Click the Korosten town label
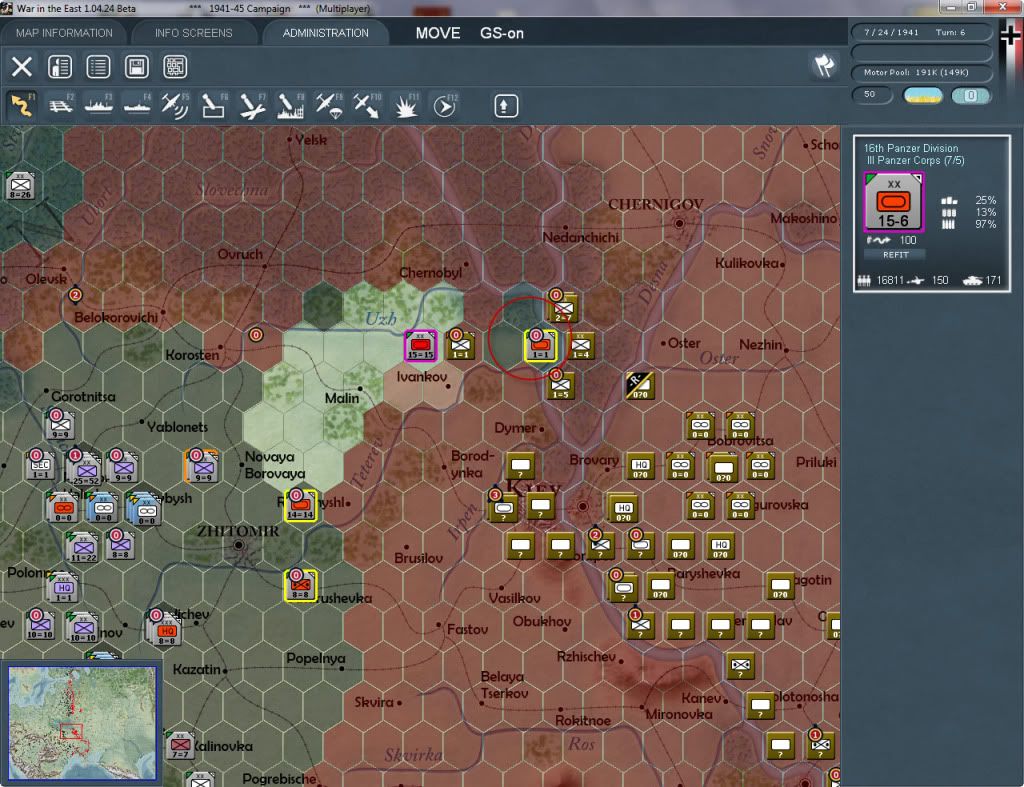The height and width of the screenshot is (787, 1024). (192, 355)
